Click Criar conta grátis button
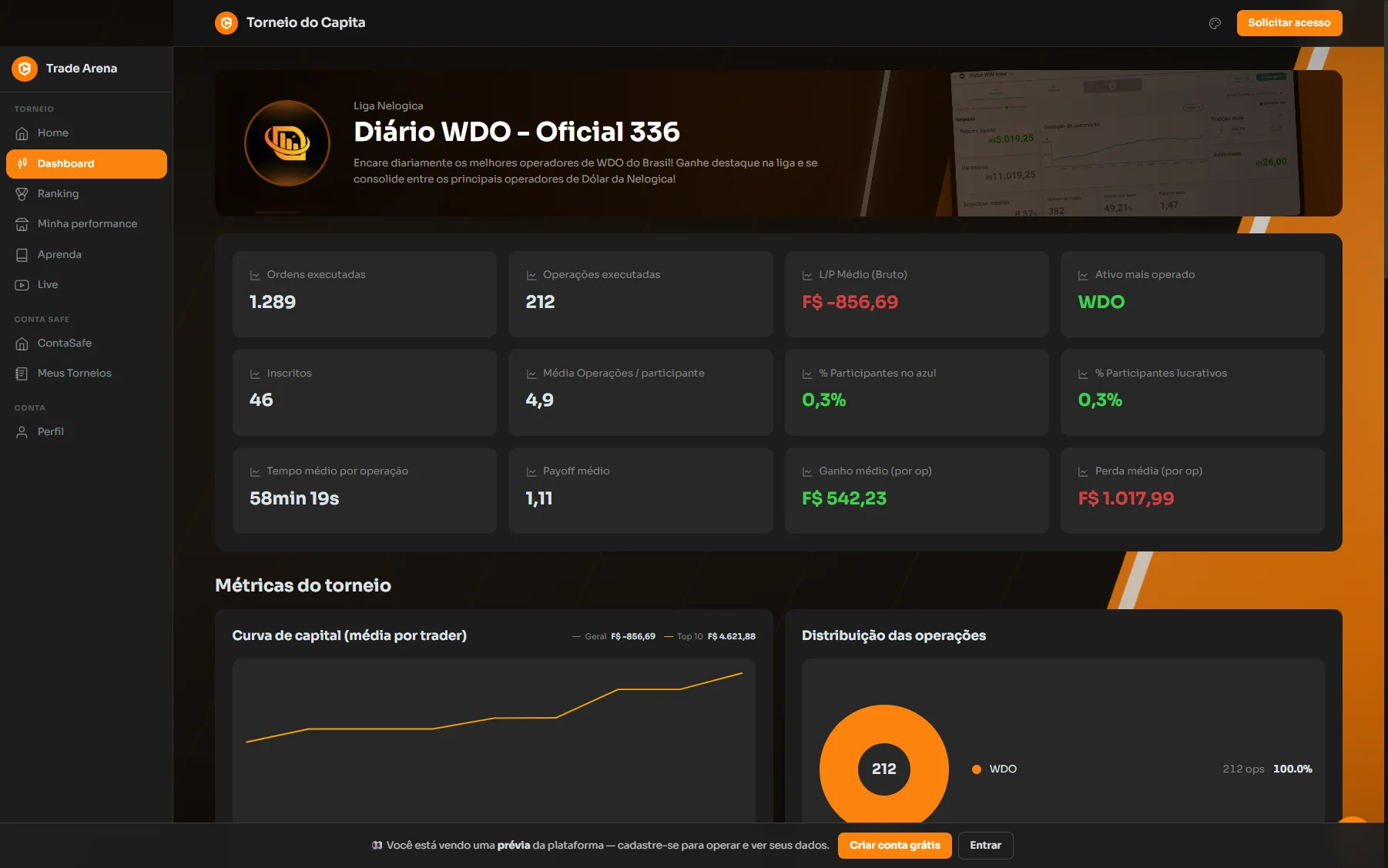 [895, 846]
